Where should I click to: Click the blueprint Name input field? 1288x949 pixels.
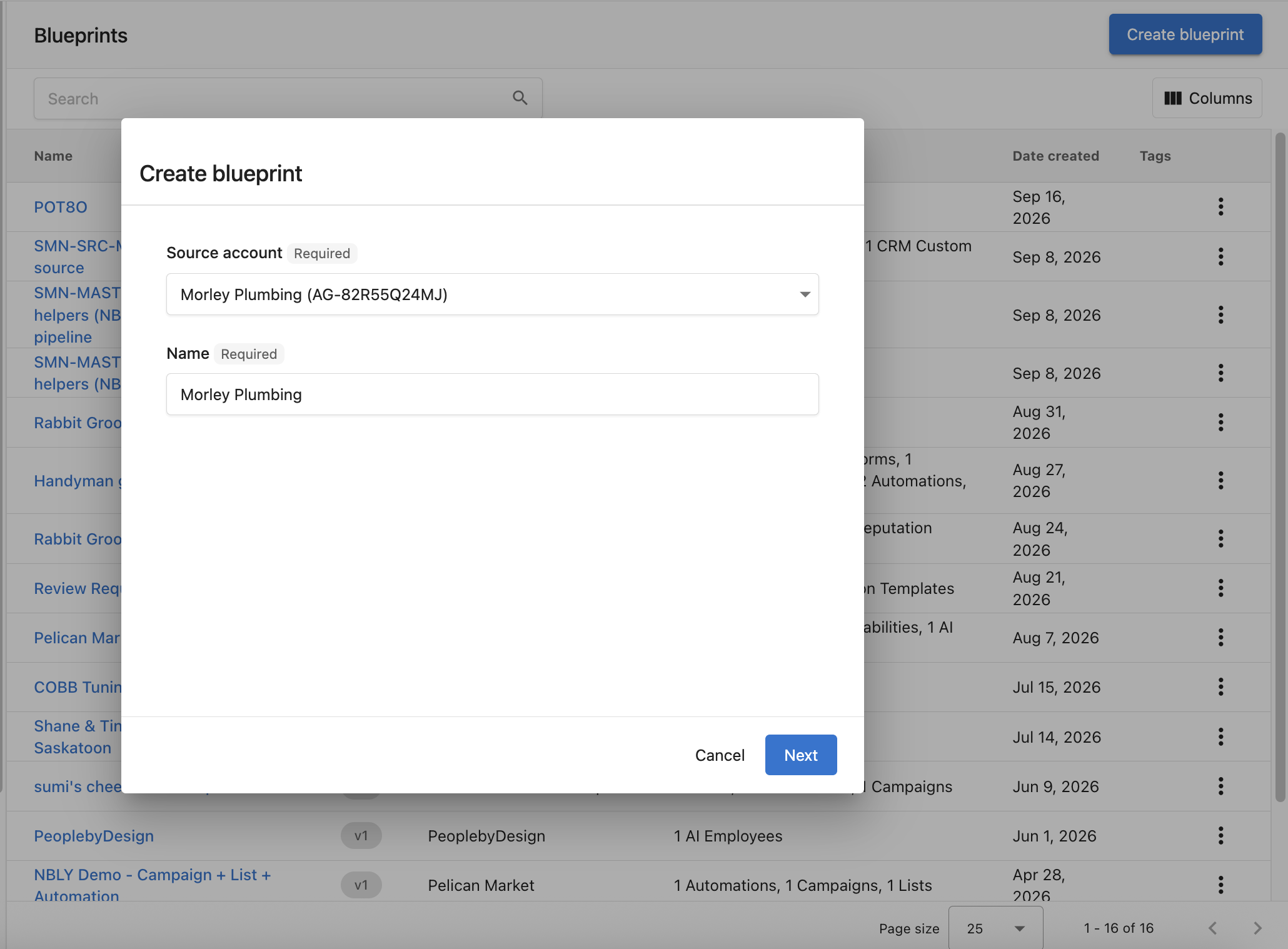[492, 394]
